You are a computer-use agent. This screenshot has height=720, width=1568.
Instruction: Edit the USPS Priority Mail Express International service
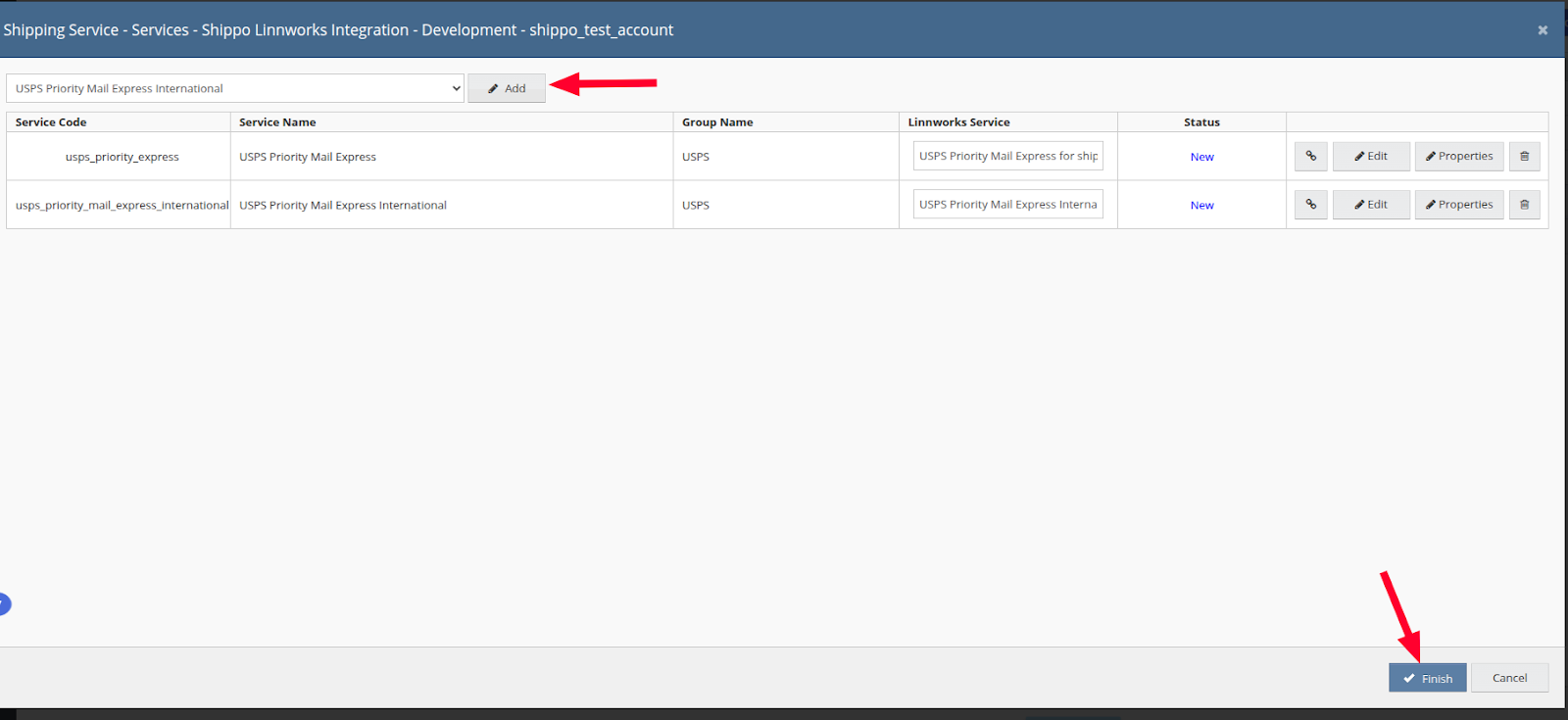[x=1371, y=205]
